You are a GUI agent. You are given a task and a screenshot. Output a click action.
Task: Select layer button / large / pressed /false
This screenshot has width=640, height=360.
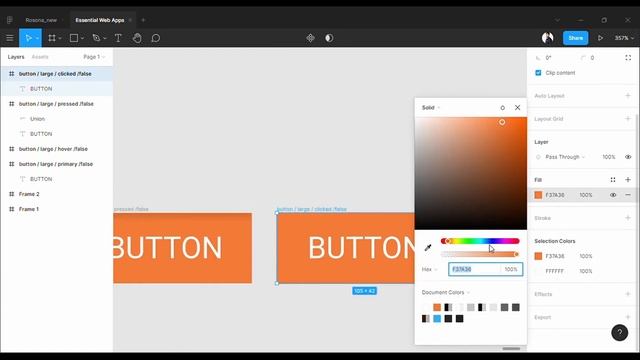57,104
